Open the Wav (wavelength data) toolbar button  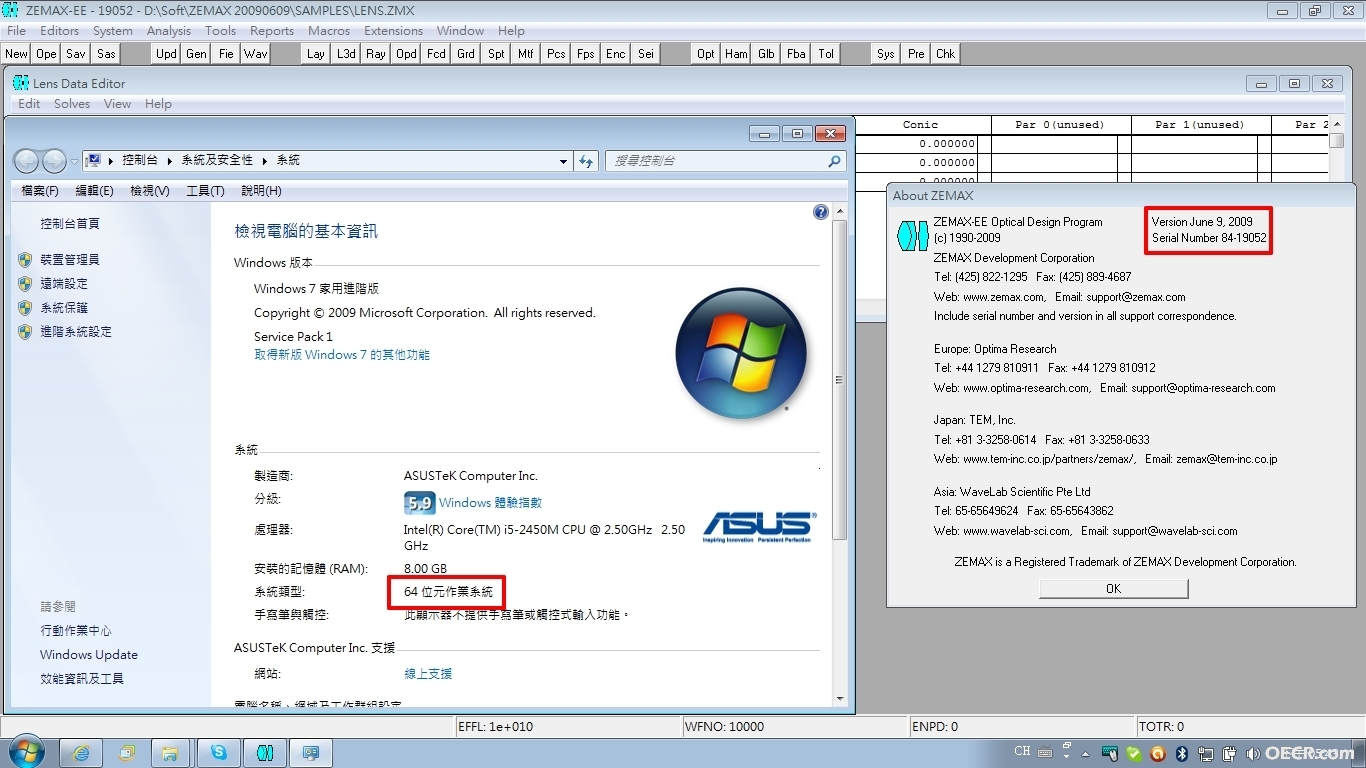(x=257, y=54)
